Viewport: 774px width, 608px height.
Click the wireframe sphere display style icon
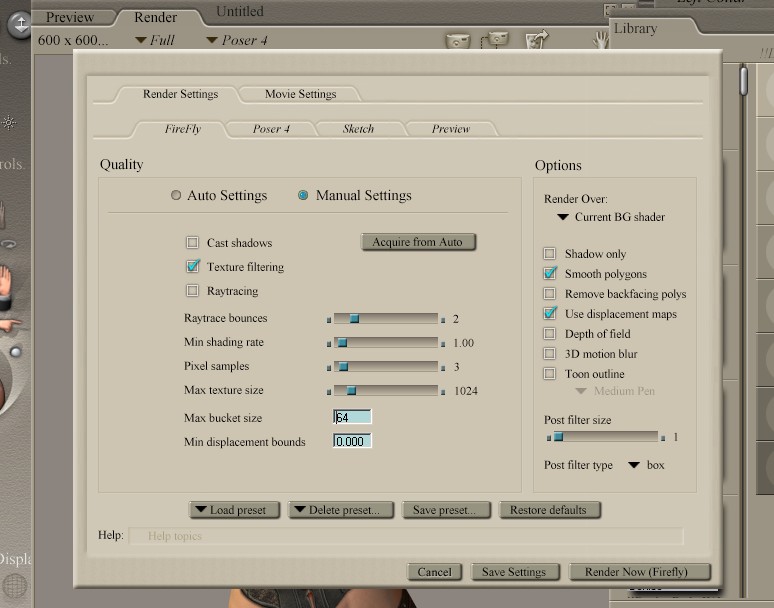click(x=14, y=586)
